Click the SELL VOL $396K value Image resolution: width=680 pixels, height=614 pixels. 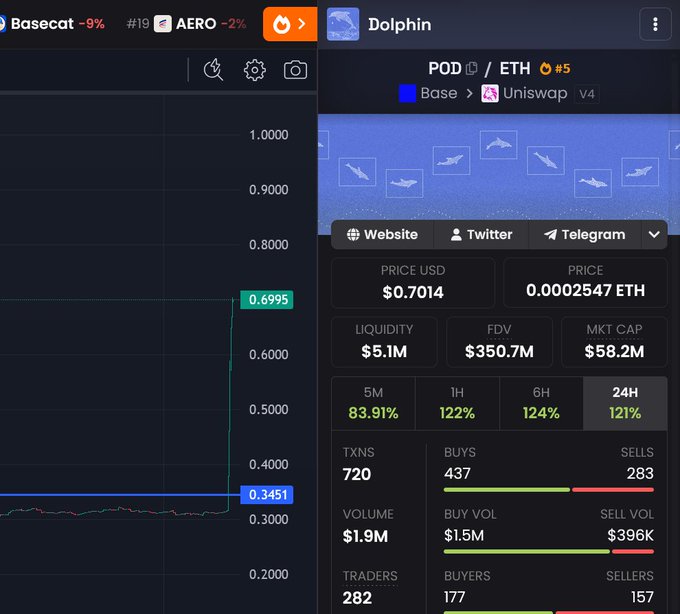click(631, 536)
